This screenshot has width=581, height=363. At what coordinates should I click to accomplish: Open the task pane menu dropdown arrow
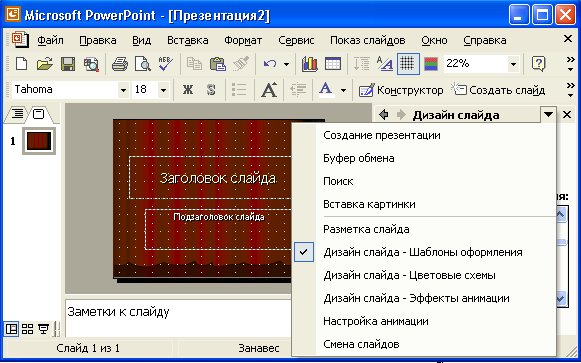point(548,115)
